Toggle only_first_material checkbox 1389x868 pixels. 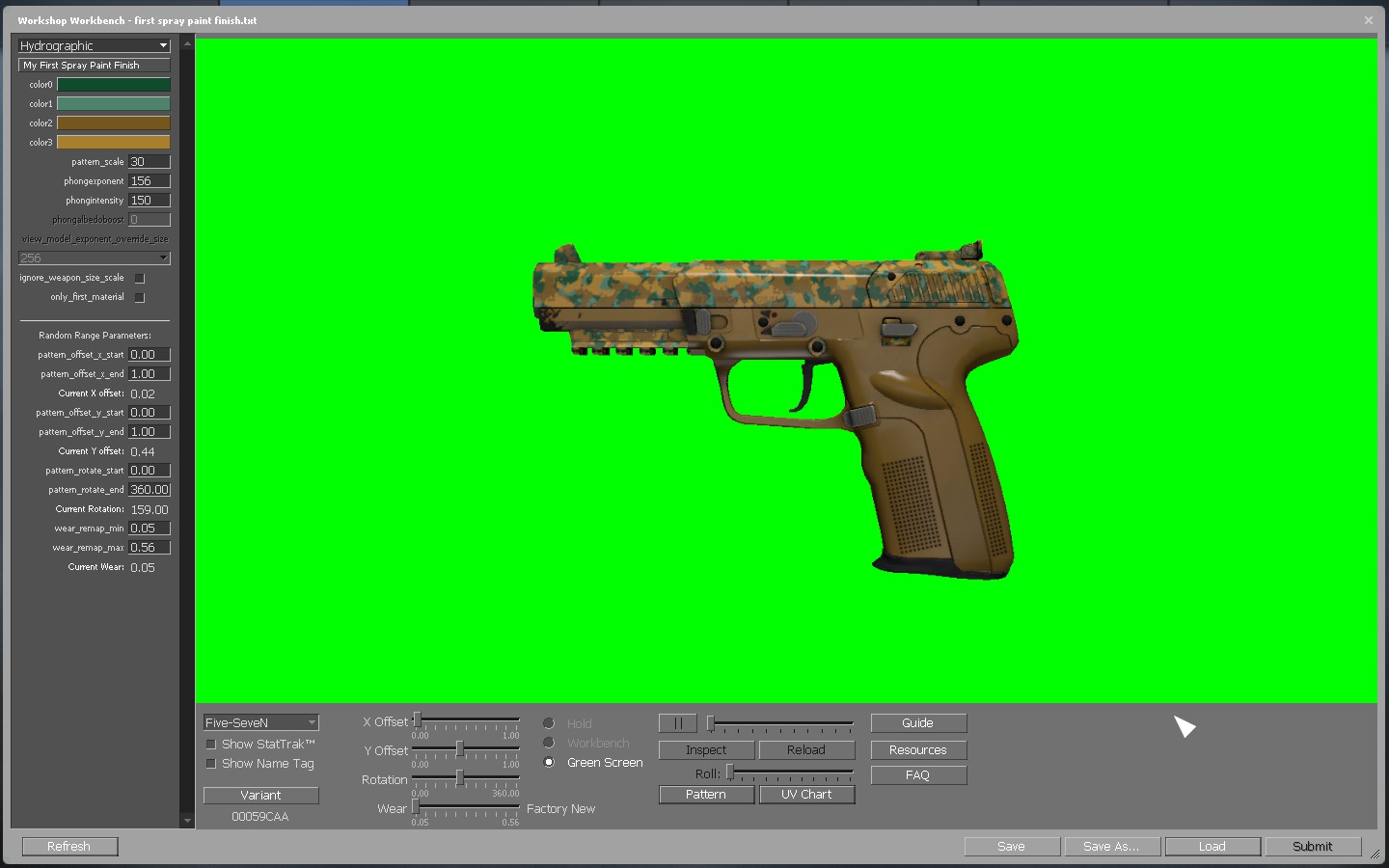(x=140, y=297)
